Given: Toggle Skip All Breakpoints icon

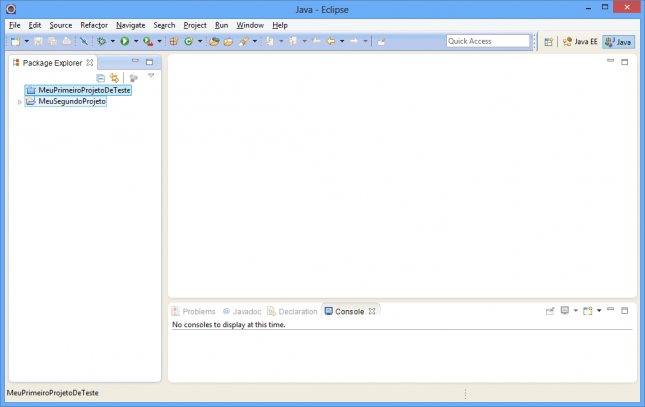Looking at the screenshot, I should tap(84, 41).
